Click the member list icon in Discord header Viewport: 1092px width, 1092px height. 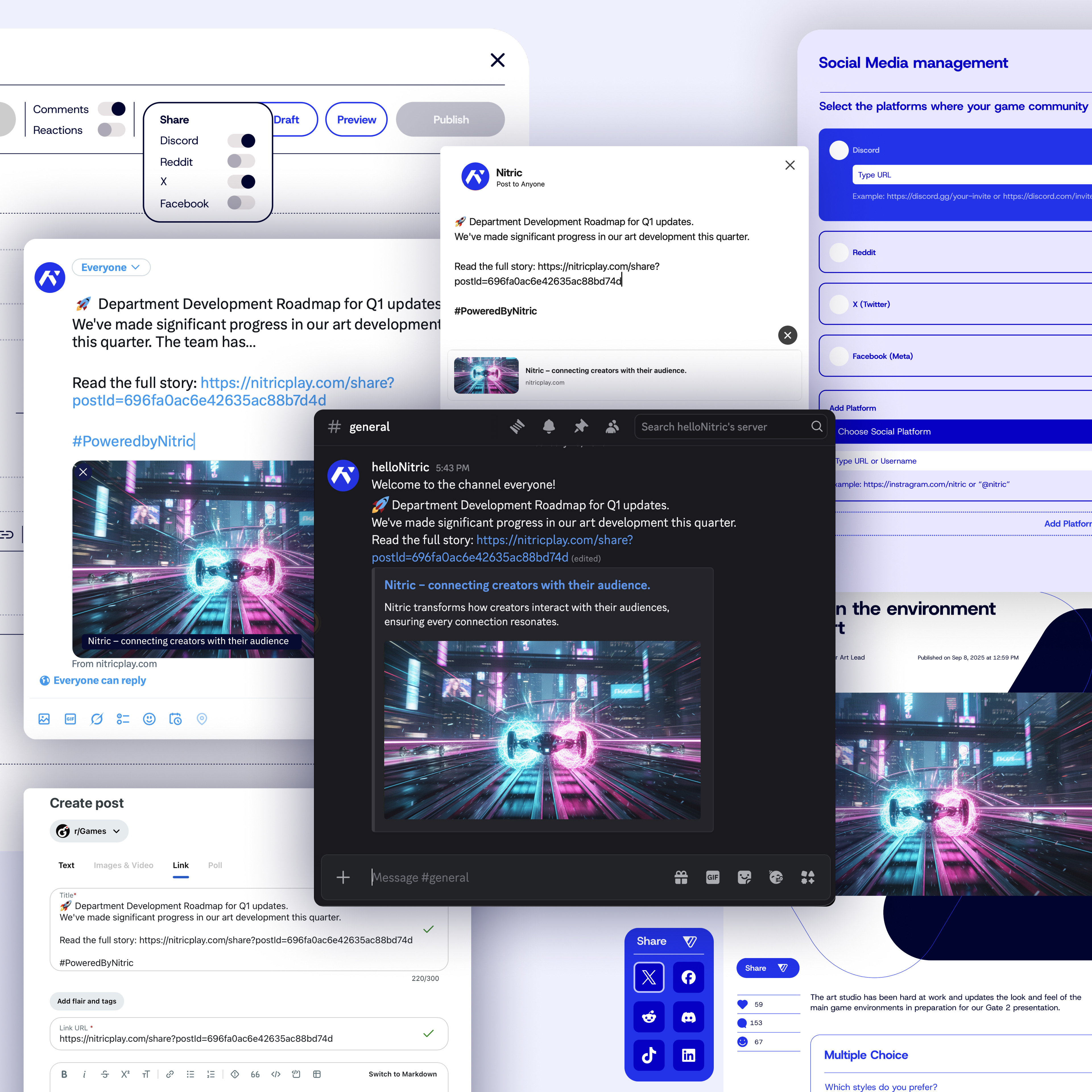tap(612, 427)
